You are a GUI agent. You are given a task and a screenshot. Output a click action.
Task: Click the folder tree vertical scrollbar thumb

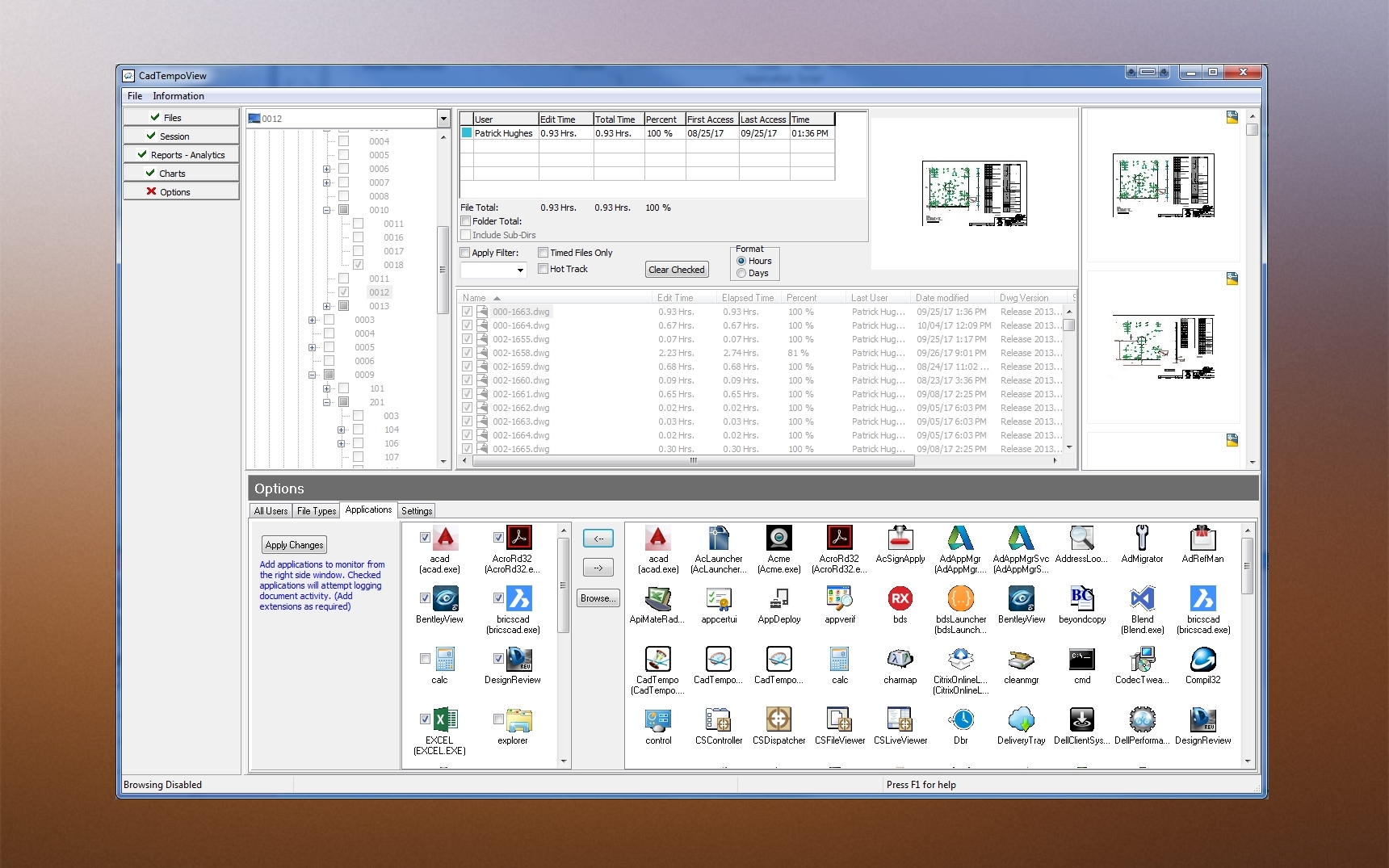(443, 270)
